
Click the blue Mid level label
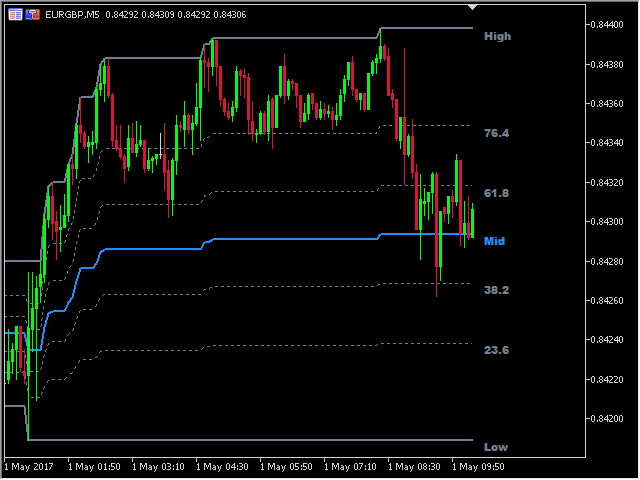pyautogui.click(x=494, y=241)
